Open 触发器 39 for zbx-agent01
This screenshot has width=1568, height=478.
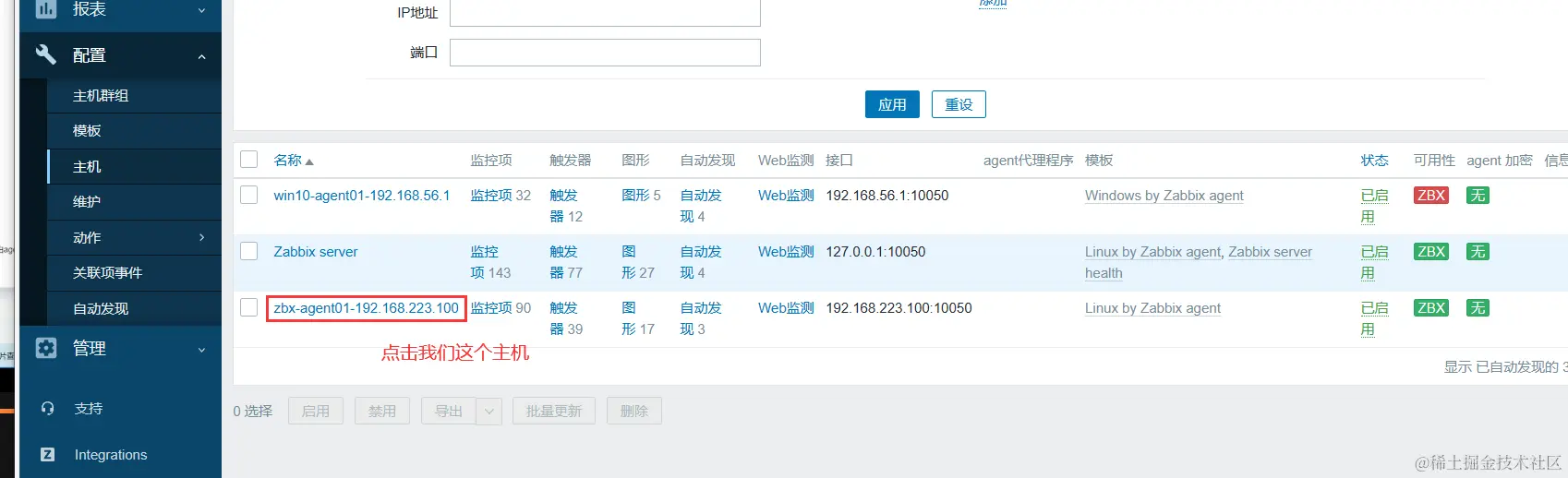(x=563, y=317)
